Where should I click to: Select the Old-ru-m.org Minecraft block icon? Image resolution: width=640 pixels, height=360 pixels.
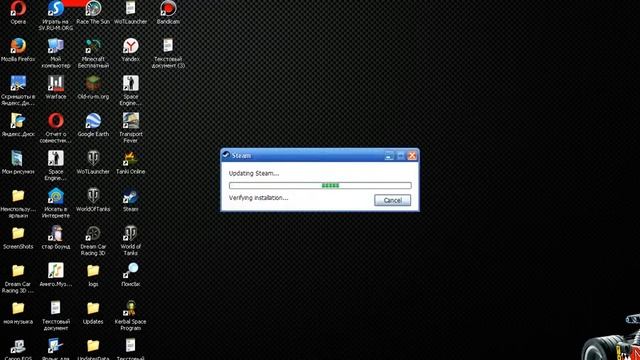(93, 84)
